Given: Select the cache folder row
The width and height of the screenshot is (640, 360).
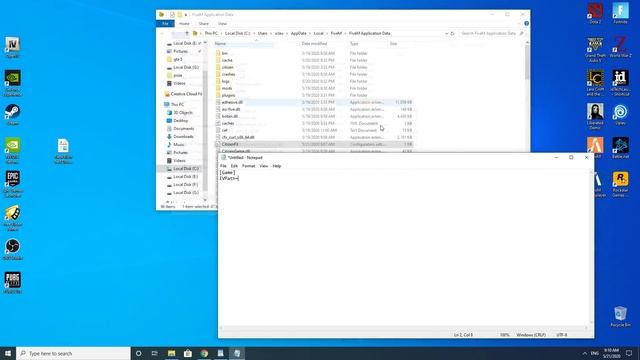Looking at the screenshot, I should pyautogui.click(x=313, y=60).
